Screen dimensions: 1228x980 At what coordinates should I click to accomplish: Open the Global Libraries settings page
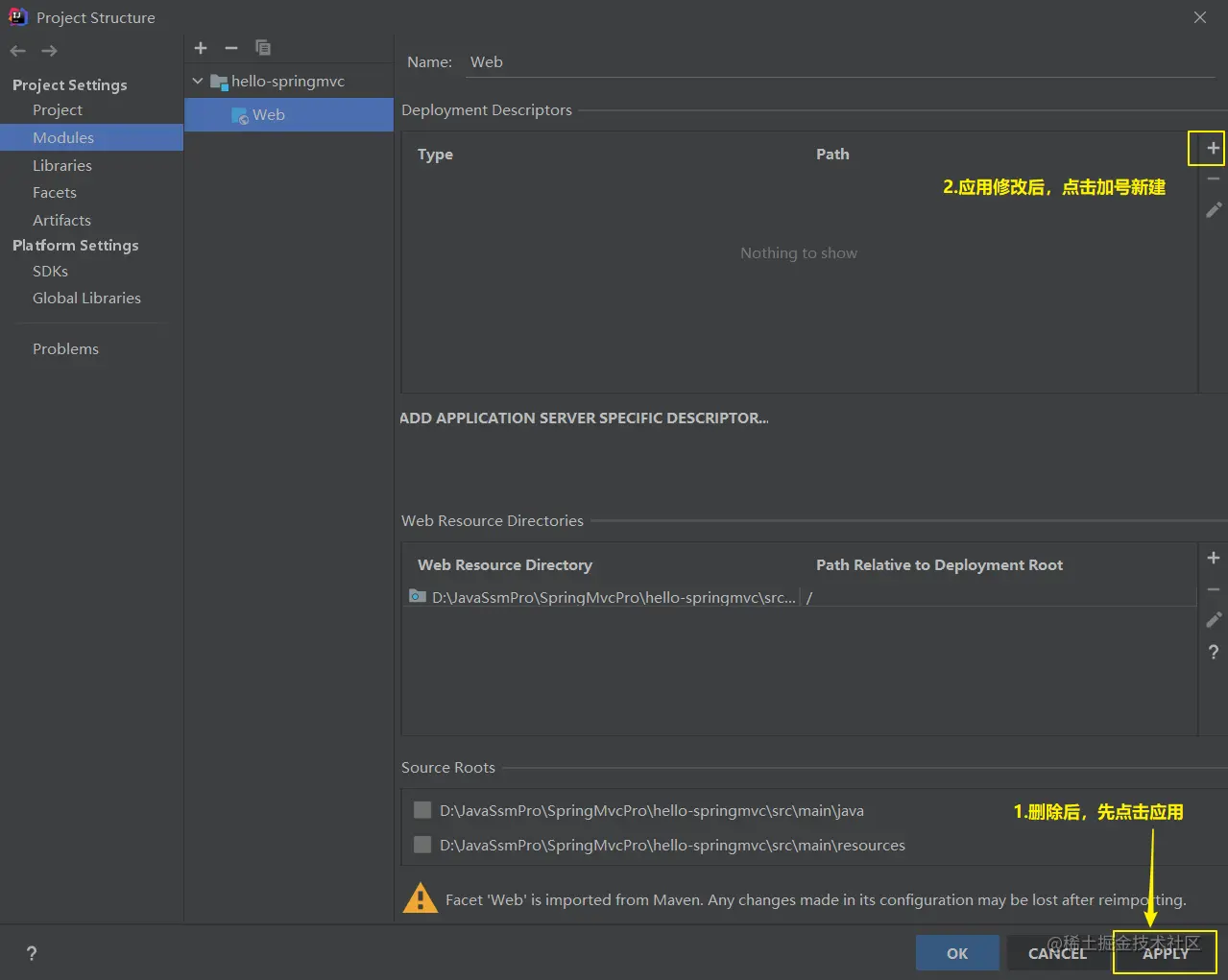pyautogui.click(x=86, y=298)
